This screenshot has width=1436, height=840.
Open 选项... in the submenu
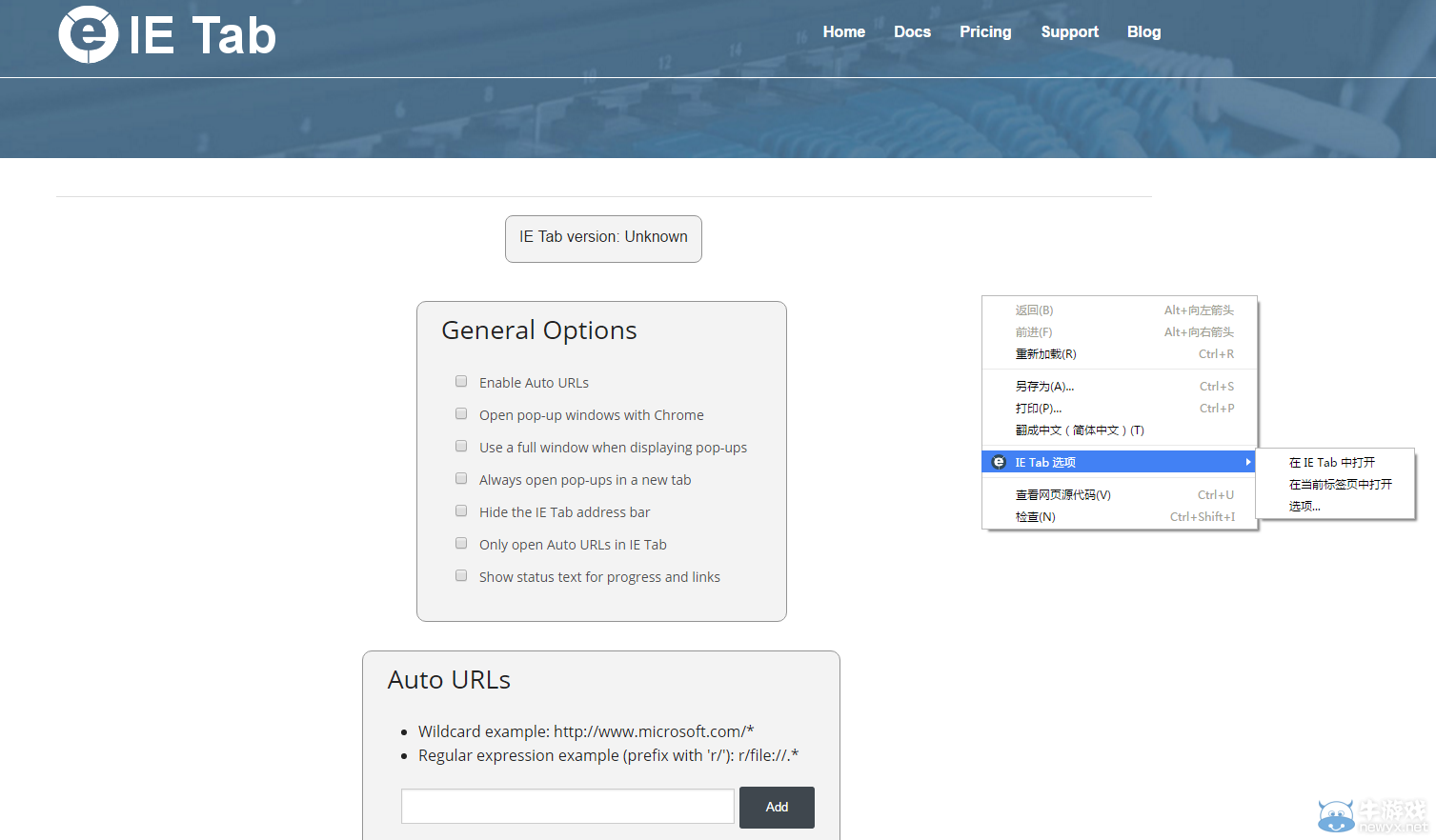click(1335, 506)
